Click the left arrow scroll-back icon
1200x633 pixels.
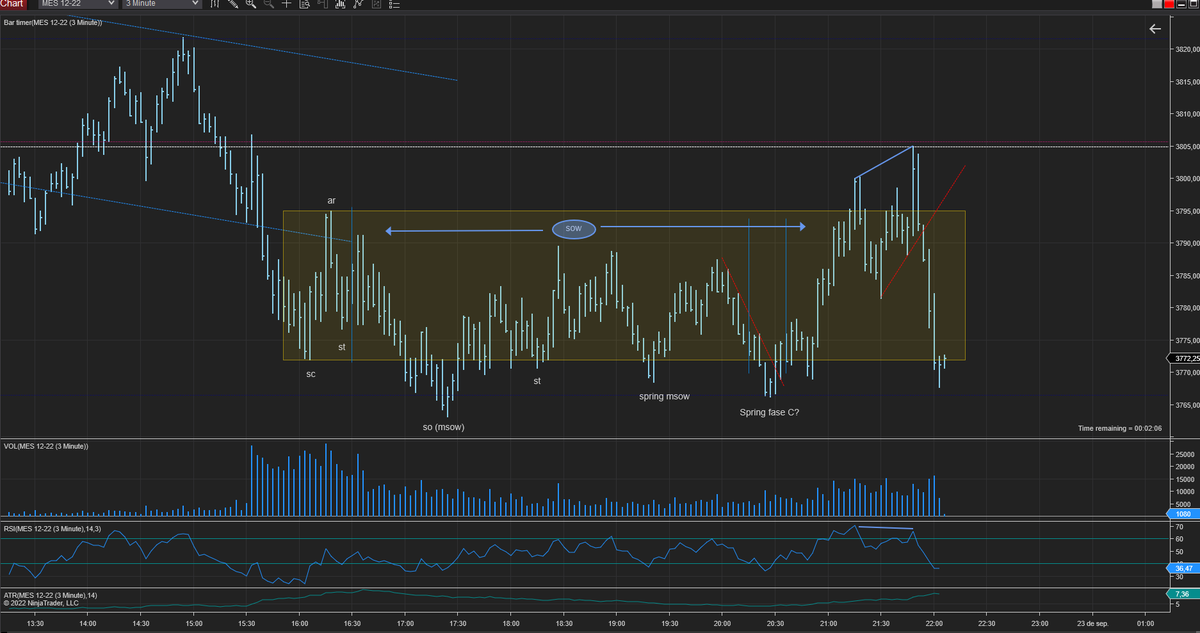coord(1155,29)
